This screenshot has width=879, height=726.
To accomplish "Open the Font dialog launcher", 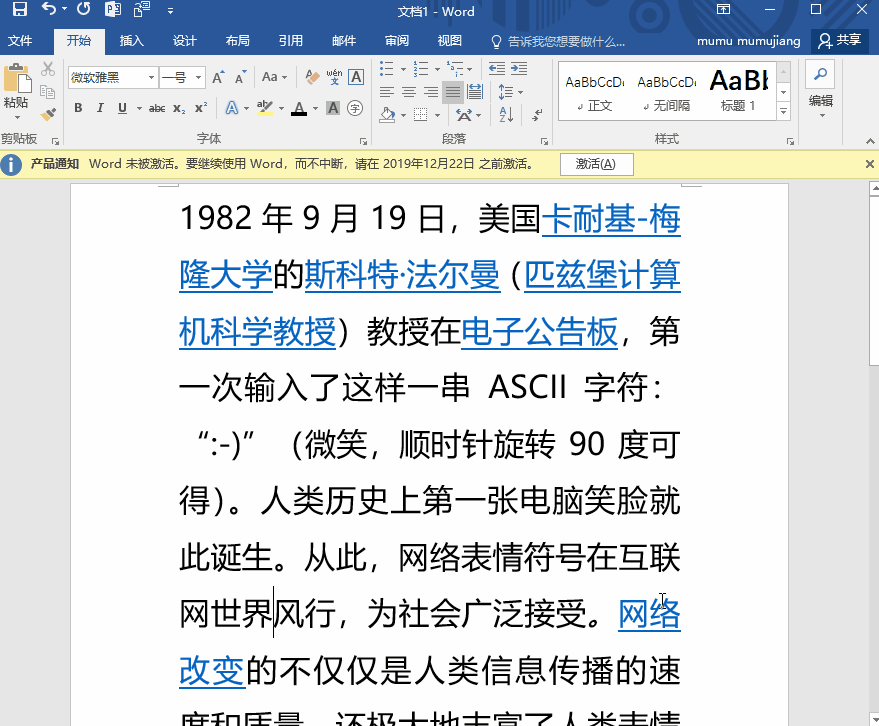I will tap(363, 141).
